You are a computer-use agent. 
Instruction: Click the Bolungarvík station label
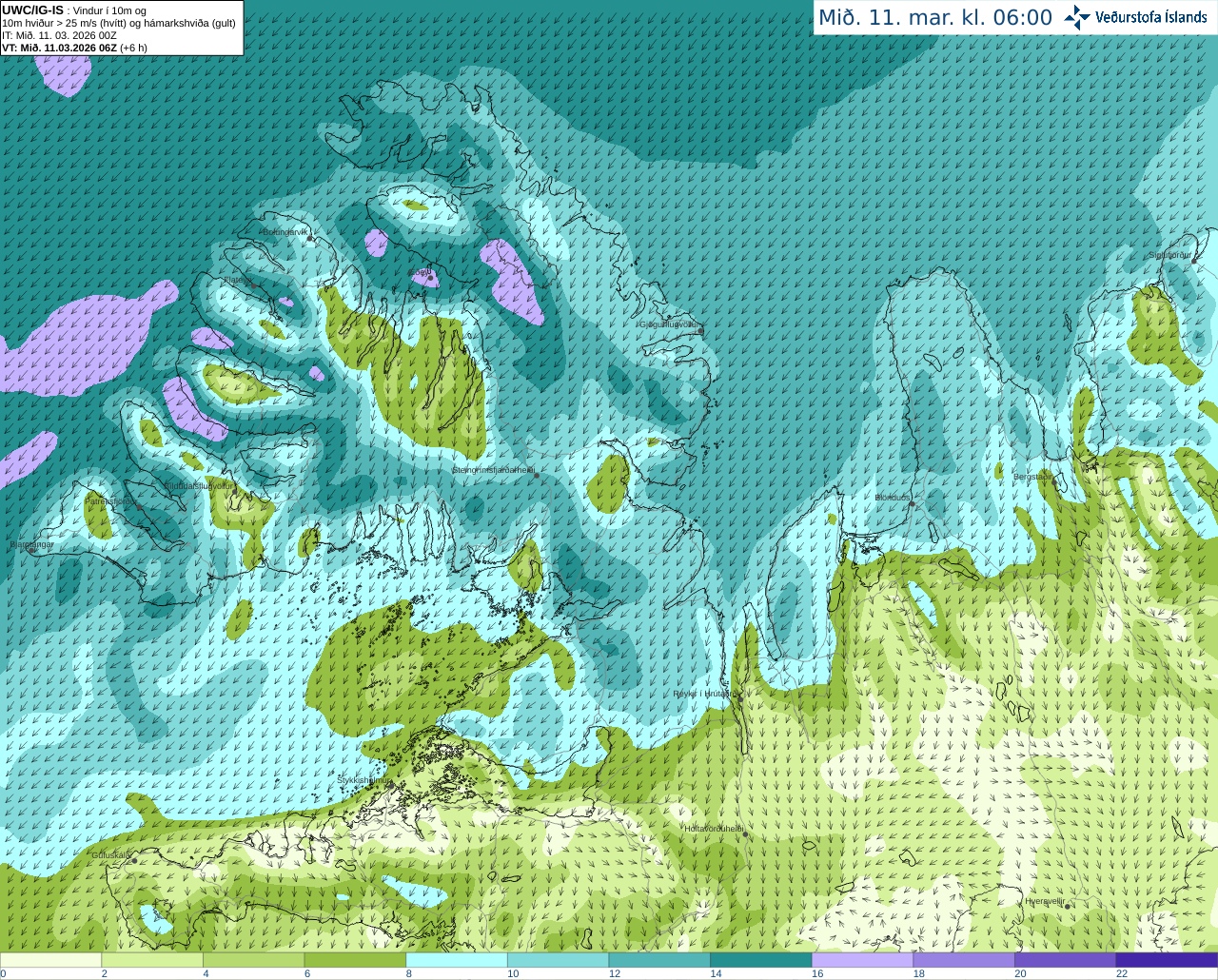pyautogui.click(x=286, y=232)
